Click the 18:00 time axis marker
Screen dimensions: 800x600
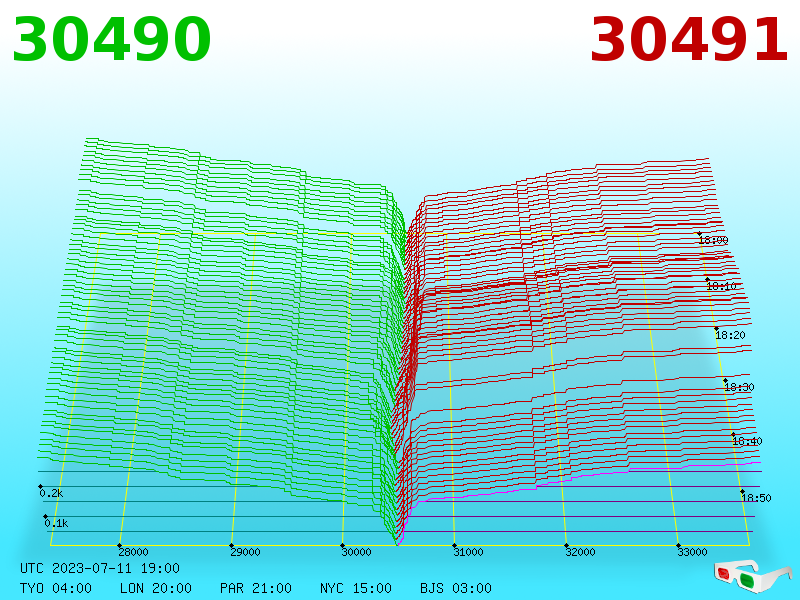[713, 240]
